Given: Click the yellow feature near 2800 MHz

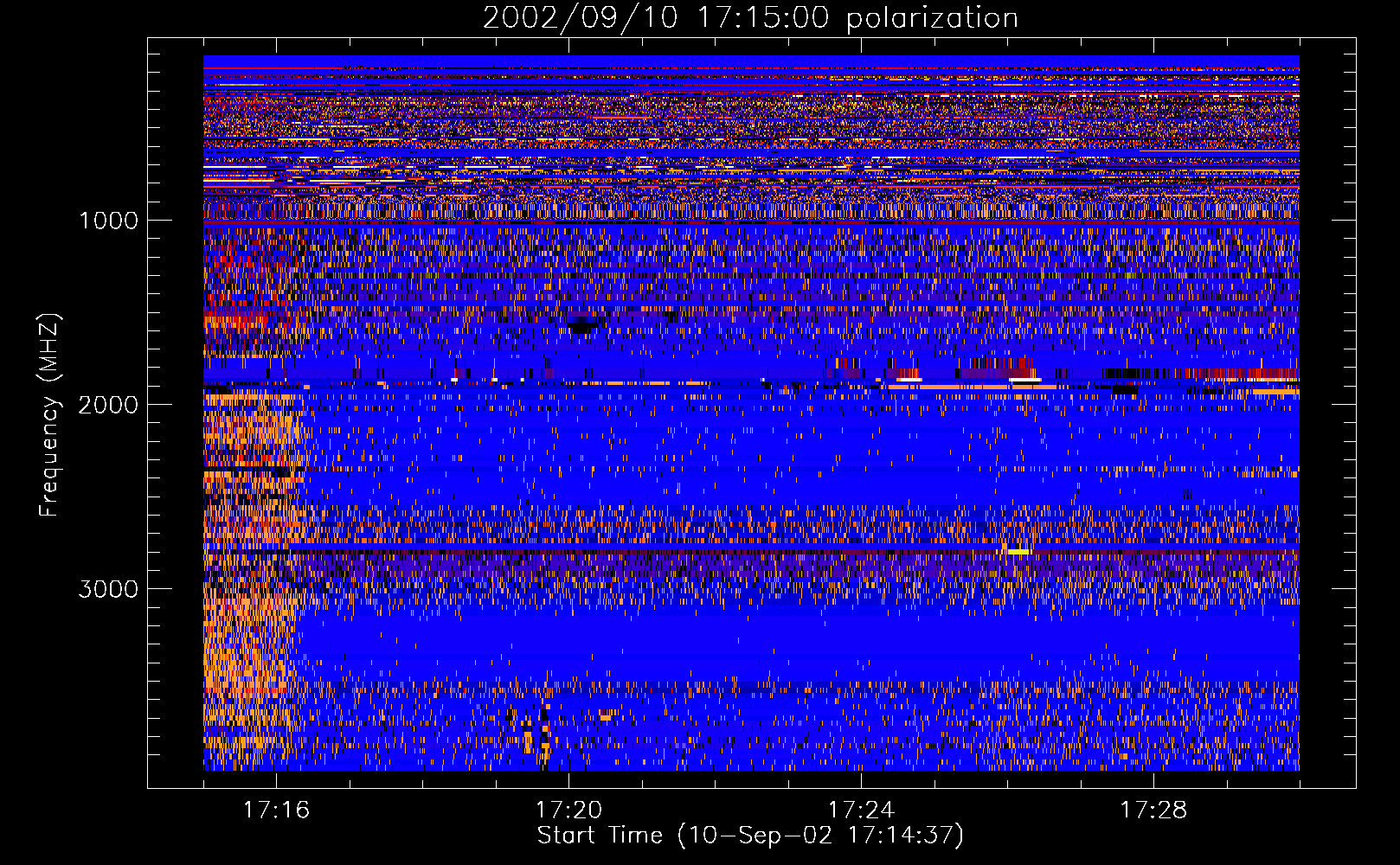Looking at the screenshot, I should tap(1018, 551).
